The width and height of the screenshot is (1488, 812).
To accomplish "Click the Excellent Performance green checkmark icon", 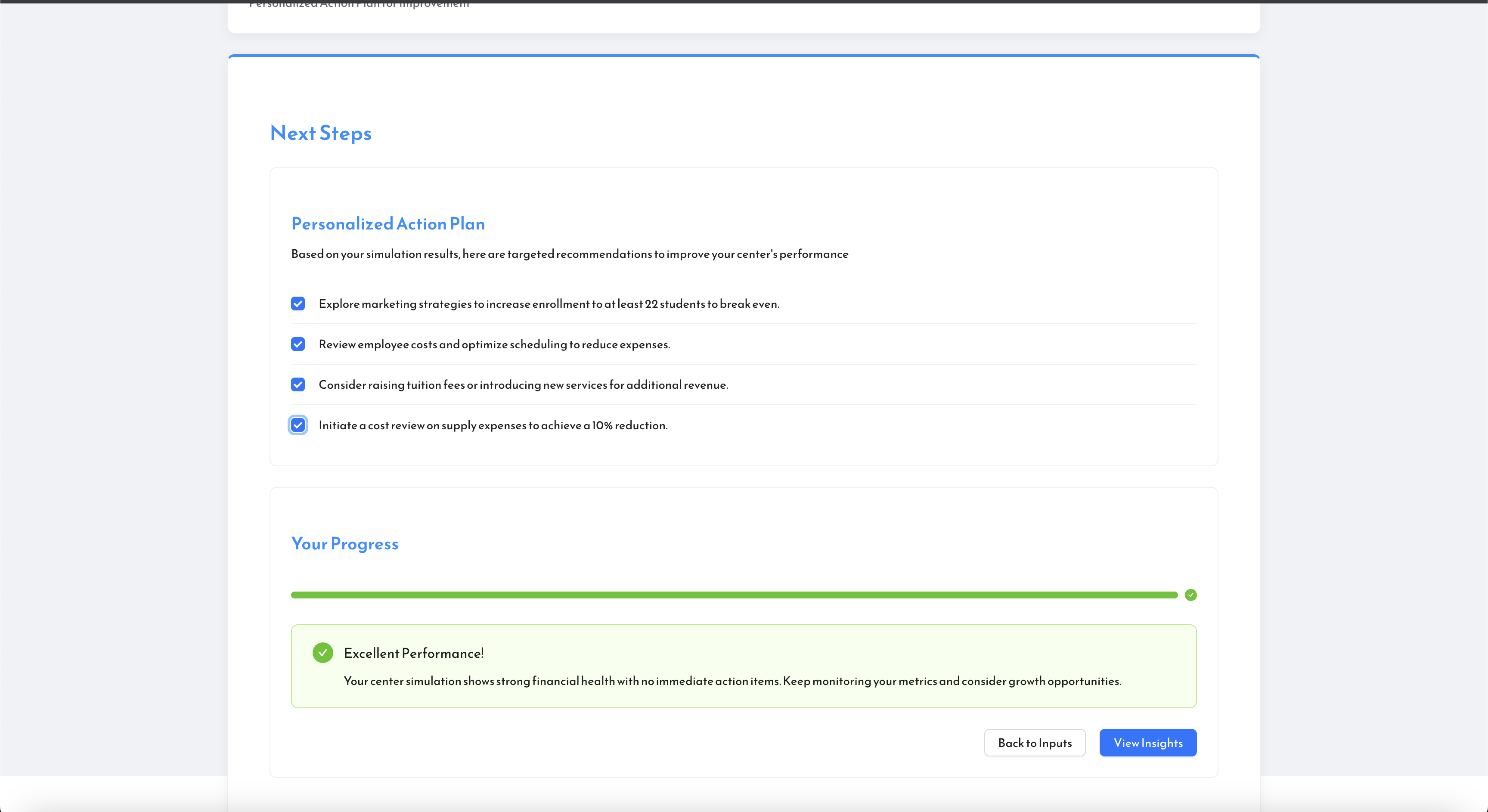I will (322, 653).
